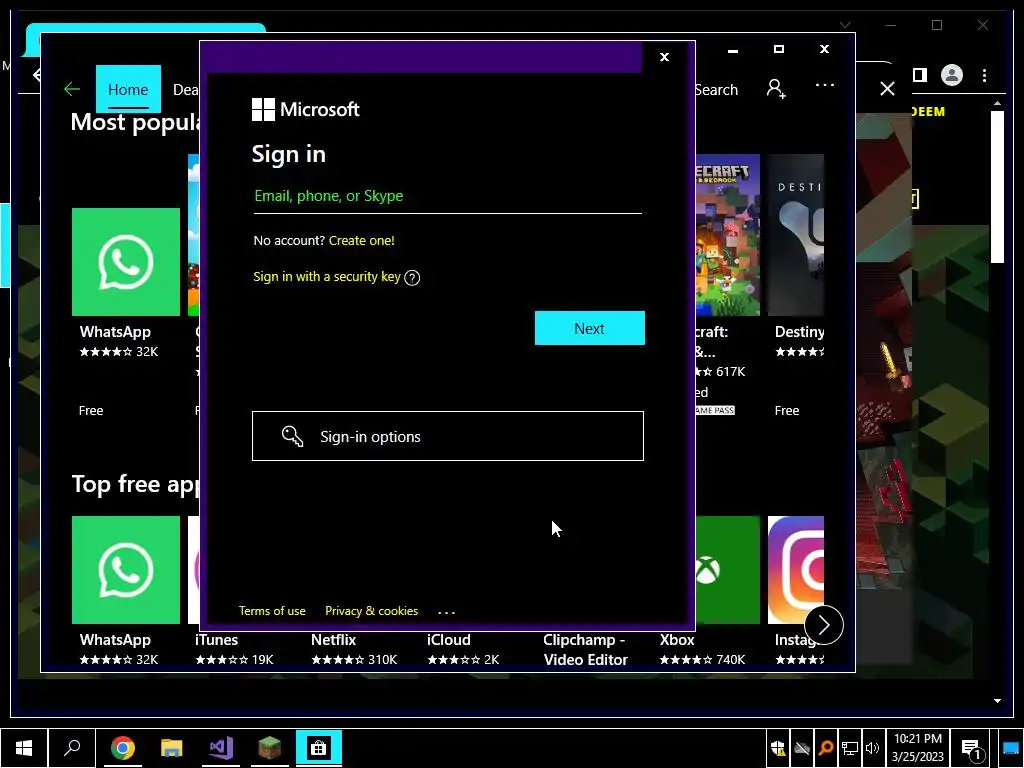Click the Clipchamp - Video Editor title
The width and height of the screenshot is (1024, 768).
coord(585,650)
